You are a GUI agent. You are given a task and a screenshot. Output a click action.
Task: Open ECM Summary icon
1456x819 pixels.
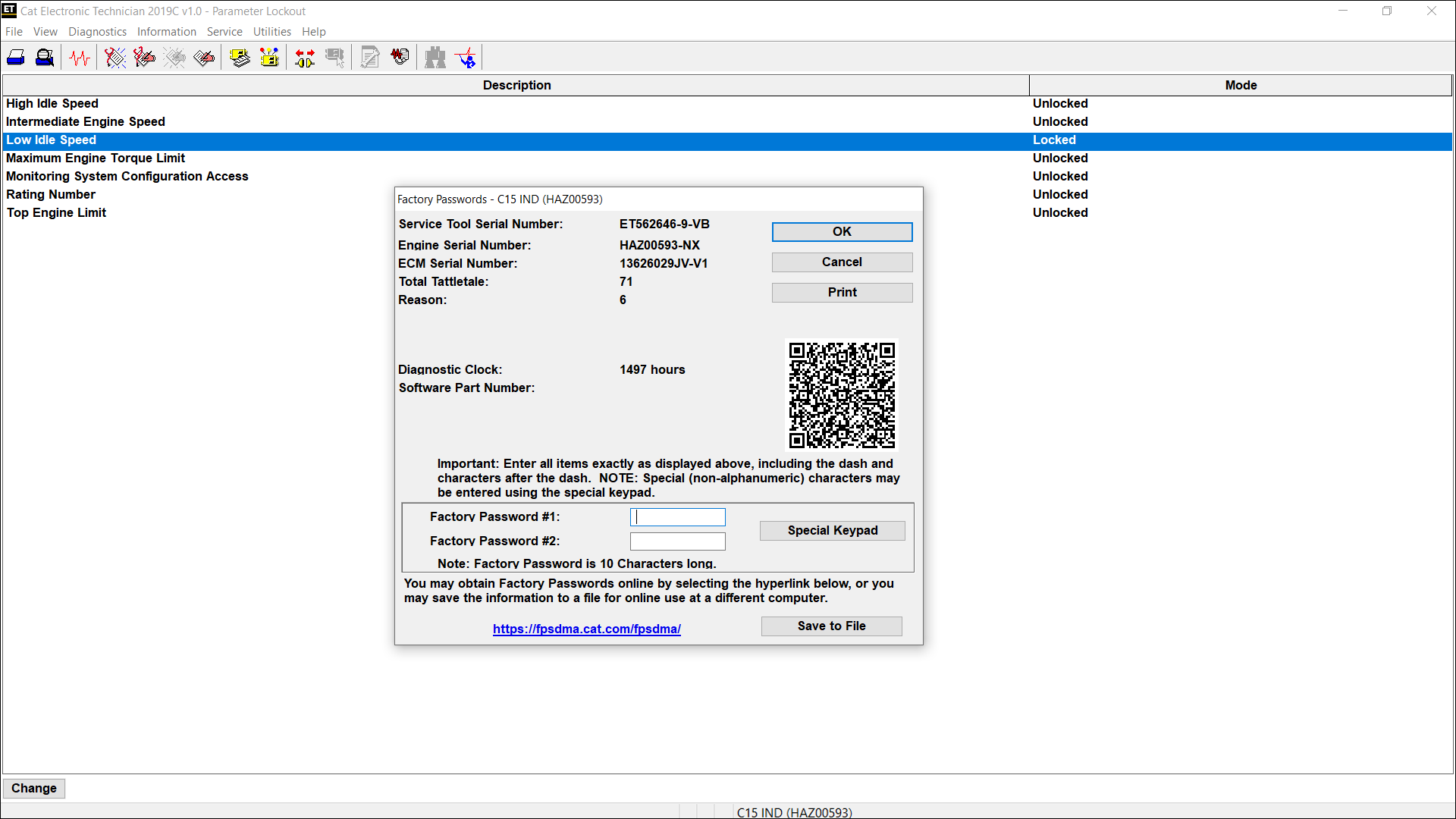click(x=240, y=58)
